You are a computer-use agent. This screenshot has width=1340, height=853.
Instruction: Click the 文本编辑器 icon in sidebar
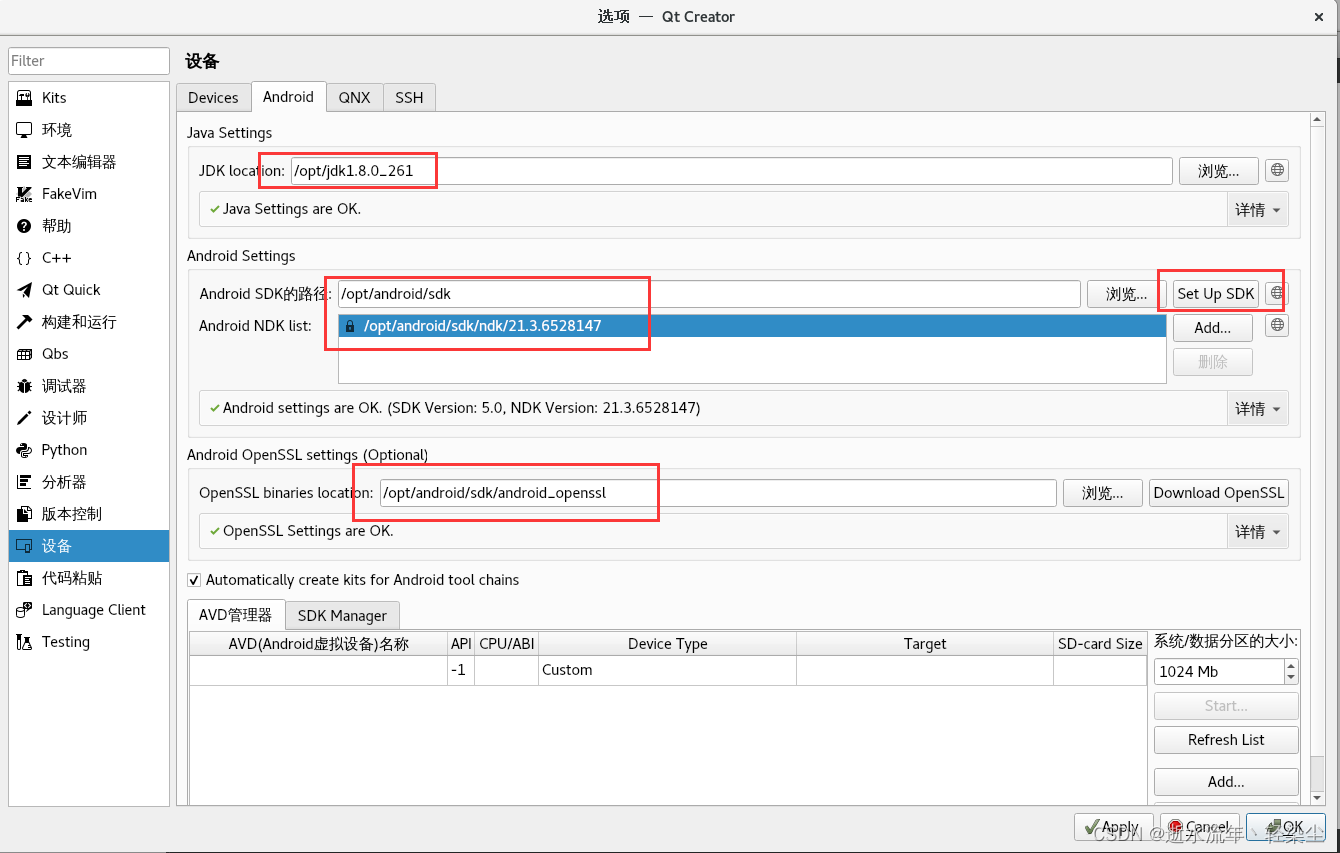click(x=24, y=162)
